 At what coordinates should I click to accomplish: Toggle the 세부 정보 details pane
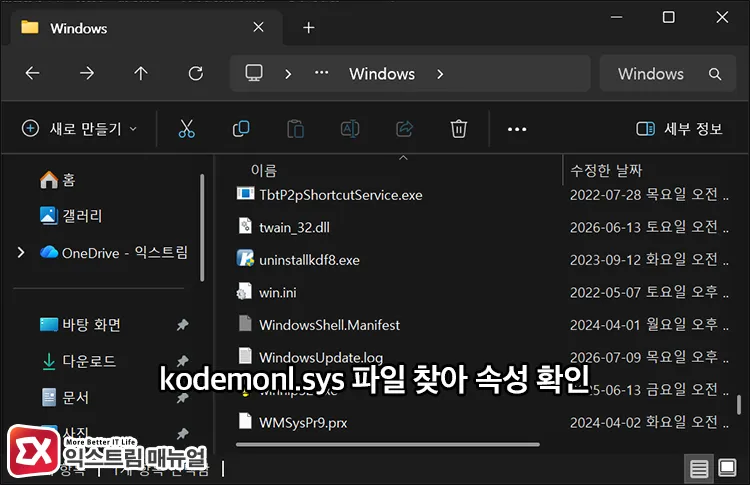point(679,129)
